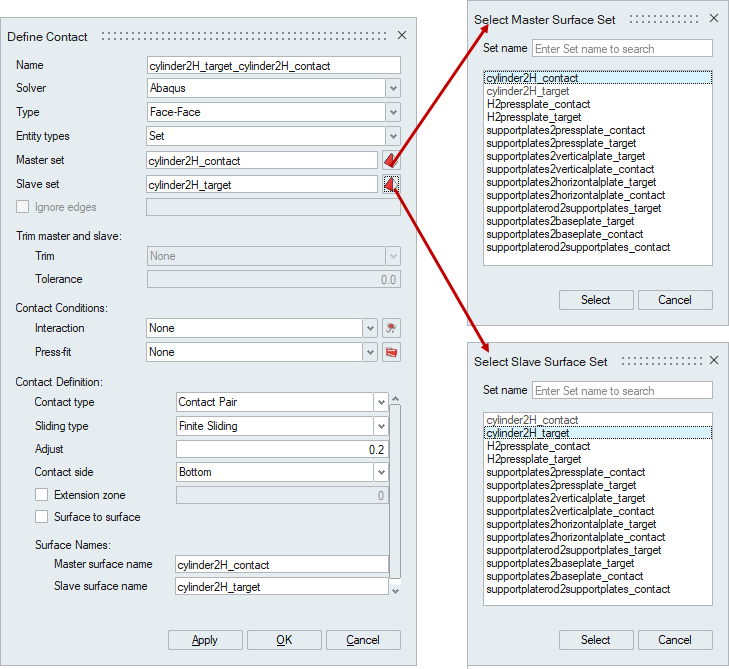
Task: Open the Contact side dropdown
Action: [x=381, y=472]
